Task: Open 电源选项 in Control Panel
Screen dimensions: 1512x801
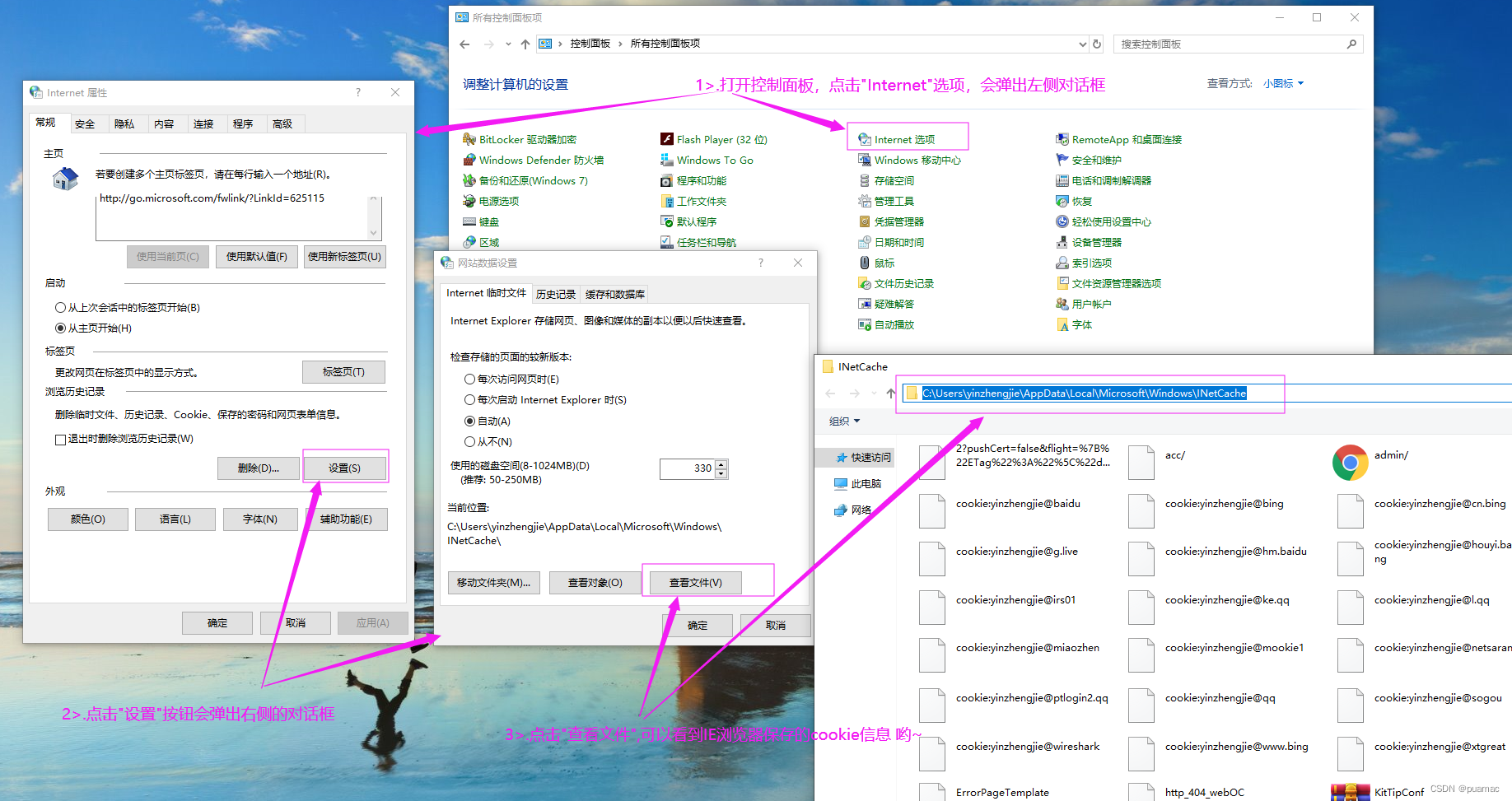Action: click(491, 202)
